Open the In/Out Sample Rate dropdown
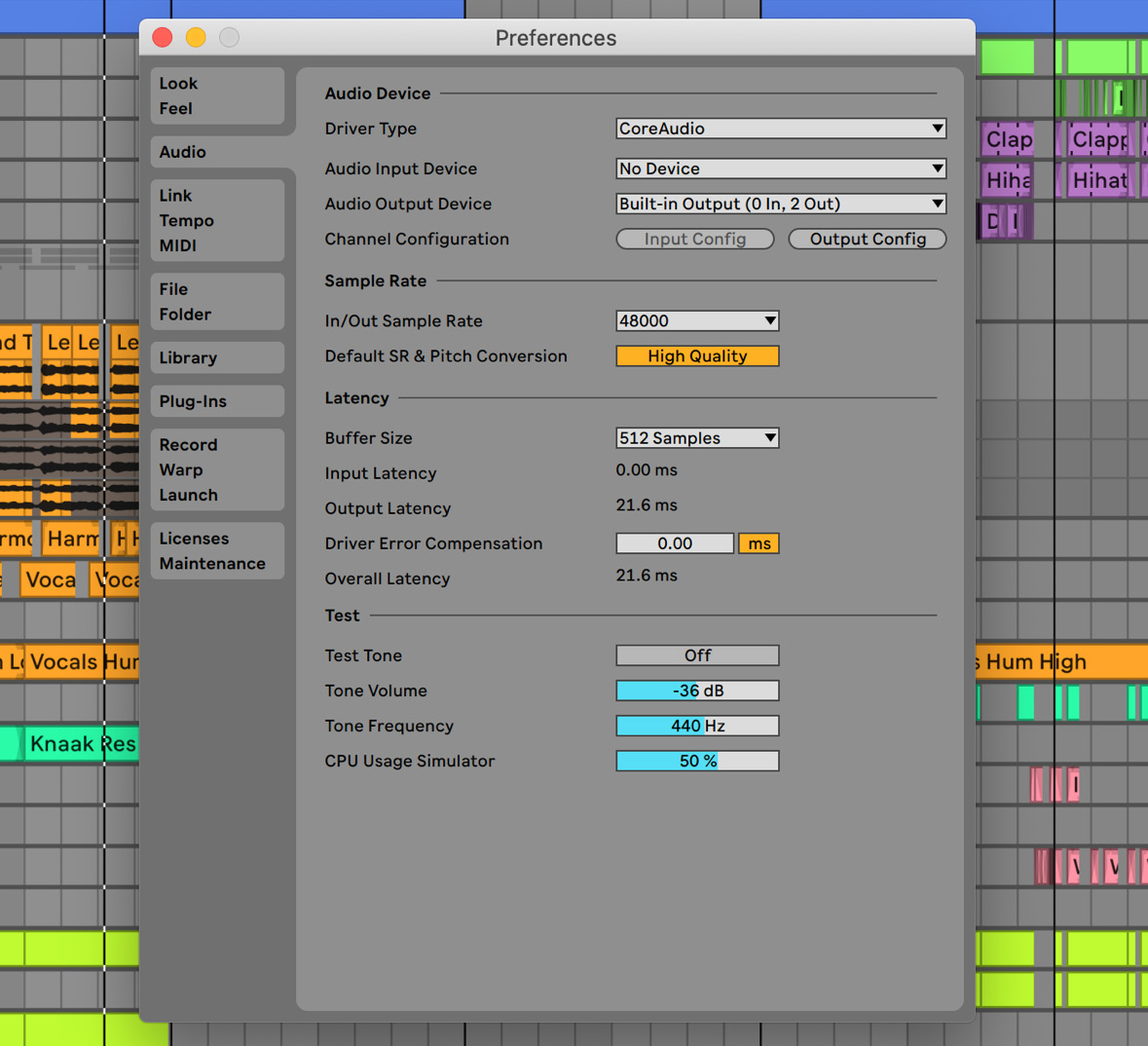 tap(697, 320)
